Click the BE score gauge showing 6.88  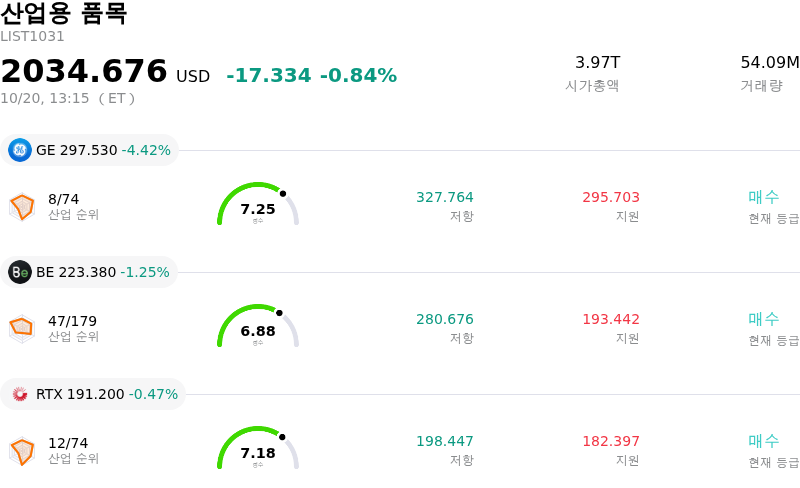click(x=258, y=326)
